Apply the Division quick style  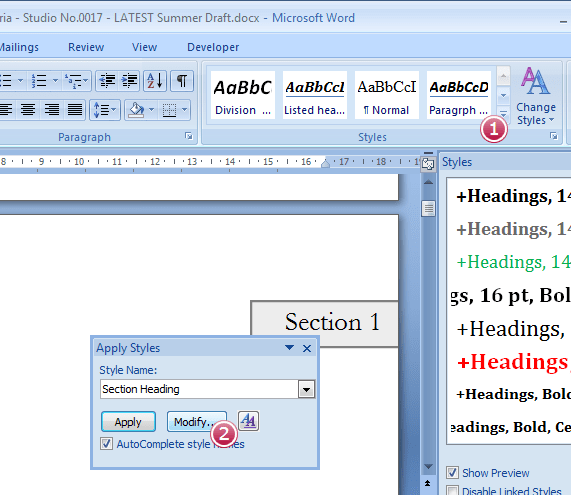tap(243, 95)
